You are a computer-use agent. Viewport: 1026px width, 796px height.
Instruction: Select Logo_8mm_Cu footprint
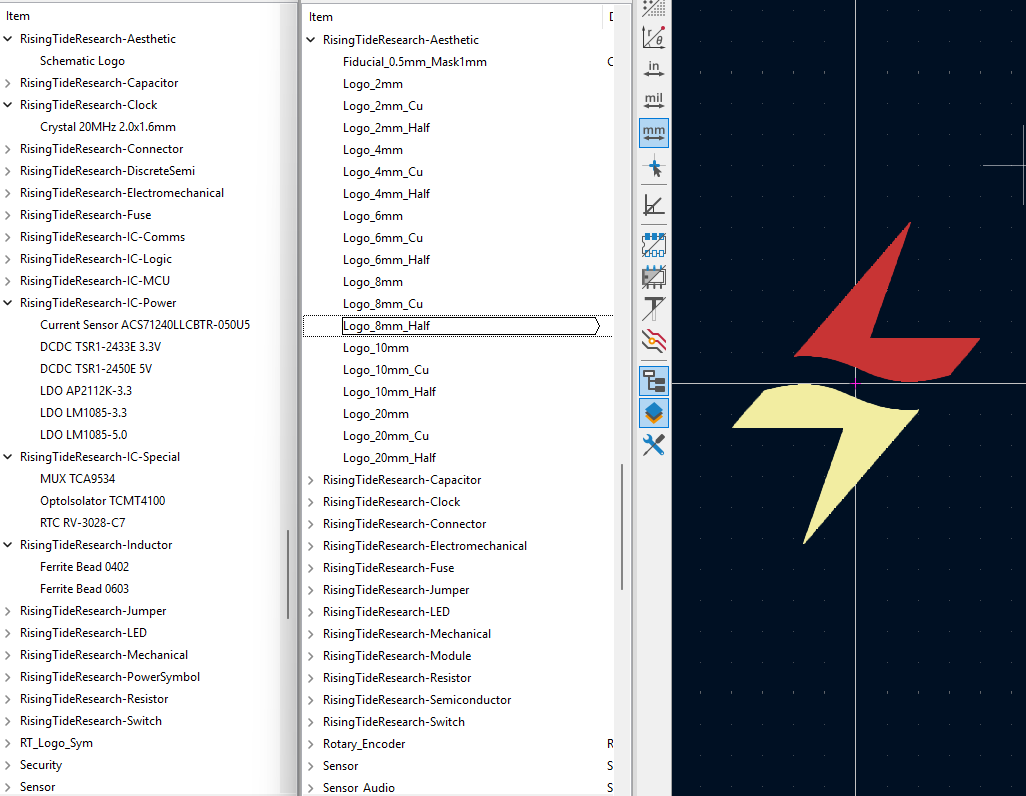point(383,304)
